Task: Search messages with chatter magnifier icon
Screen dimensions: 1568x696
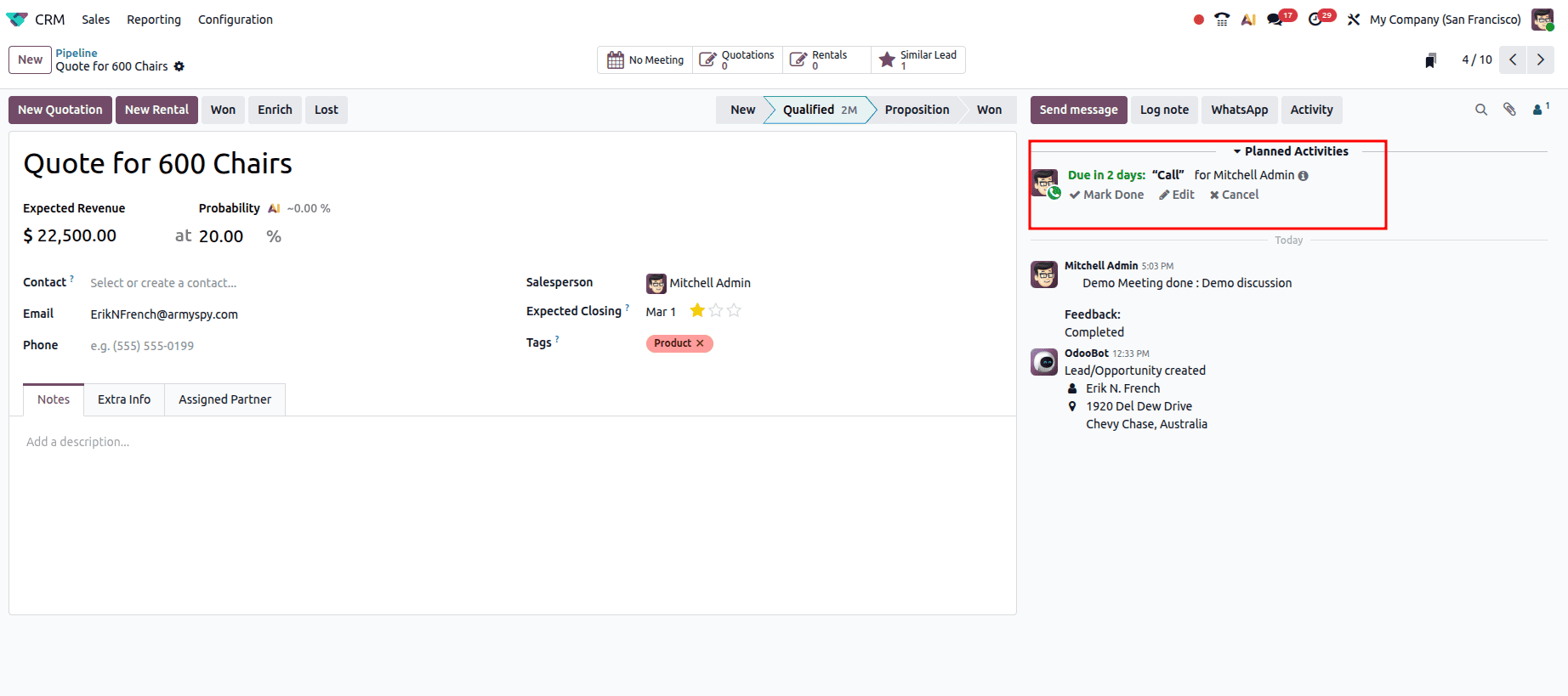Action: (1481, 110)
